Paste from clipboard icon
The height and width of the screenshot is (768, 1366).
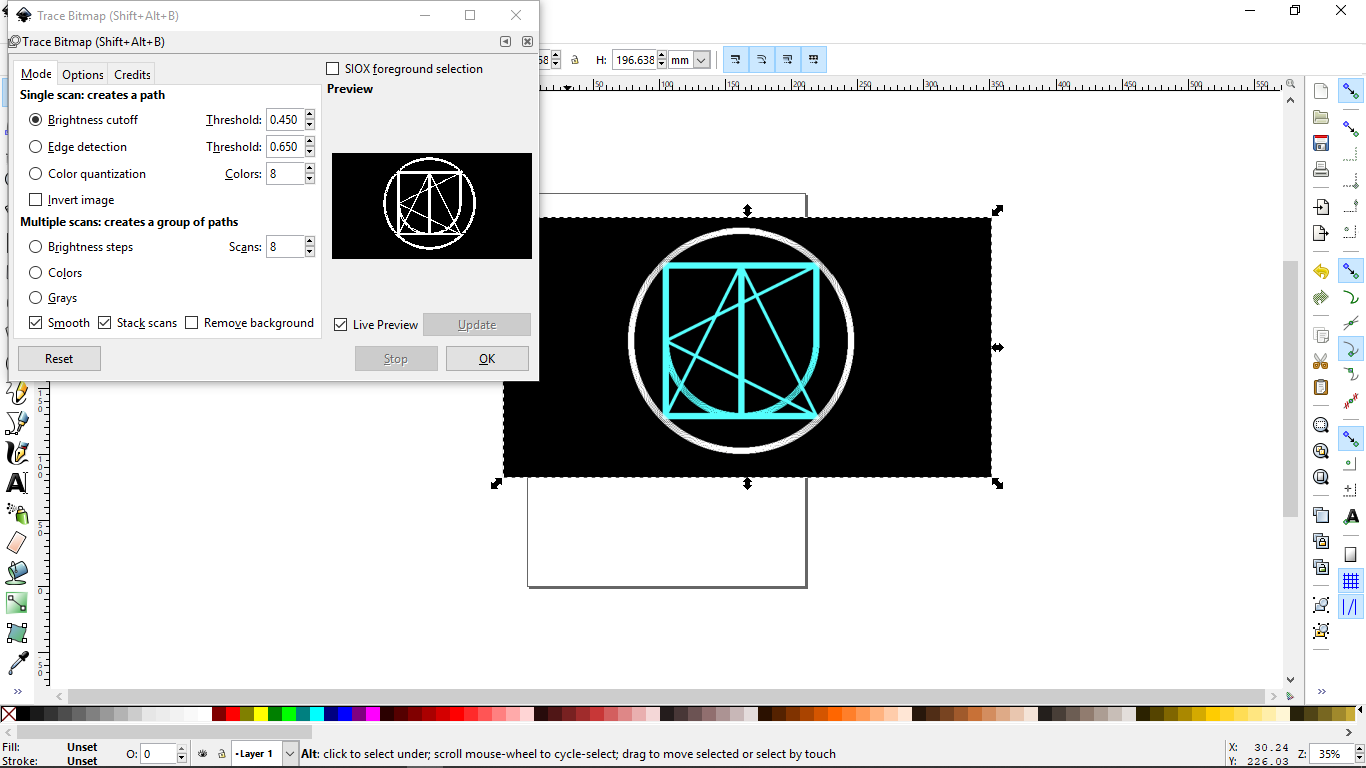tap(1321, 387)
